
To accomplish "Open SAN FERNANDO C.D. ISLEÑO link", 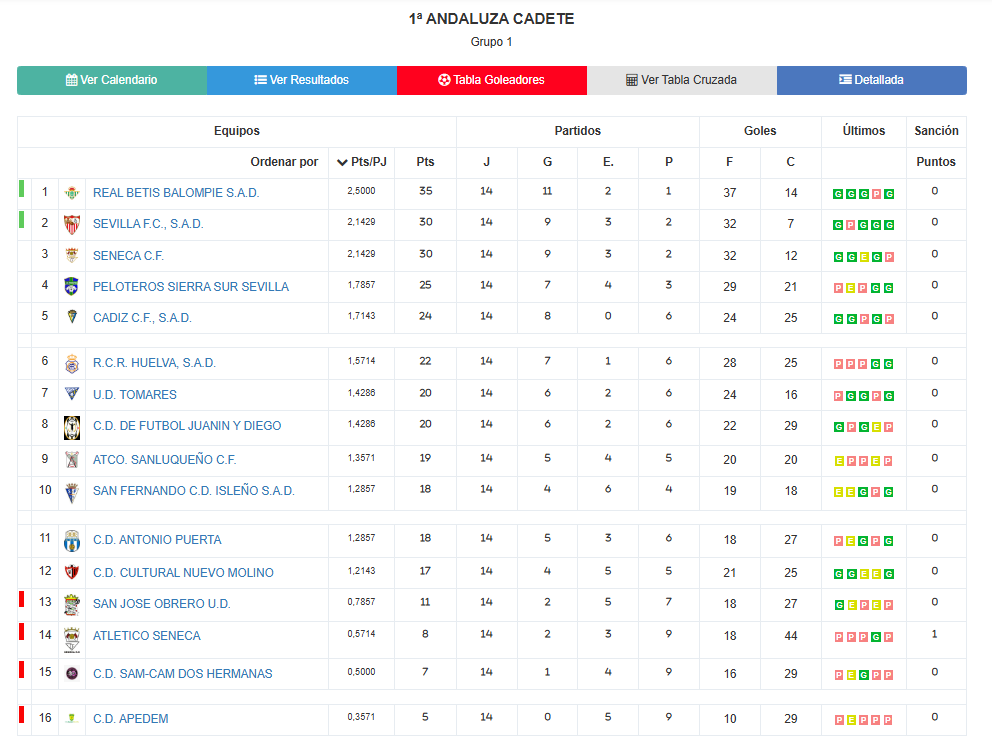I will [x=194, y=491].
